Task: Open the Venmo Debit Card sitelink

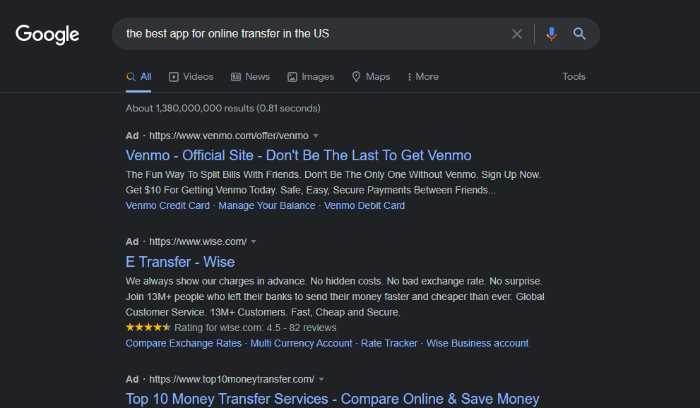Action: click(x=364, y=206)
